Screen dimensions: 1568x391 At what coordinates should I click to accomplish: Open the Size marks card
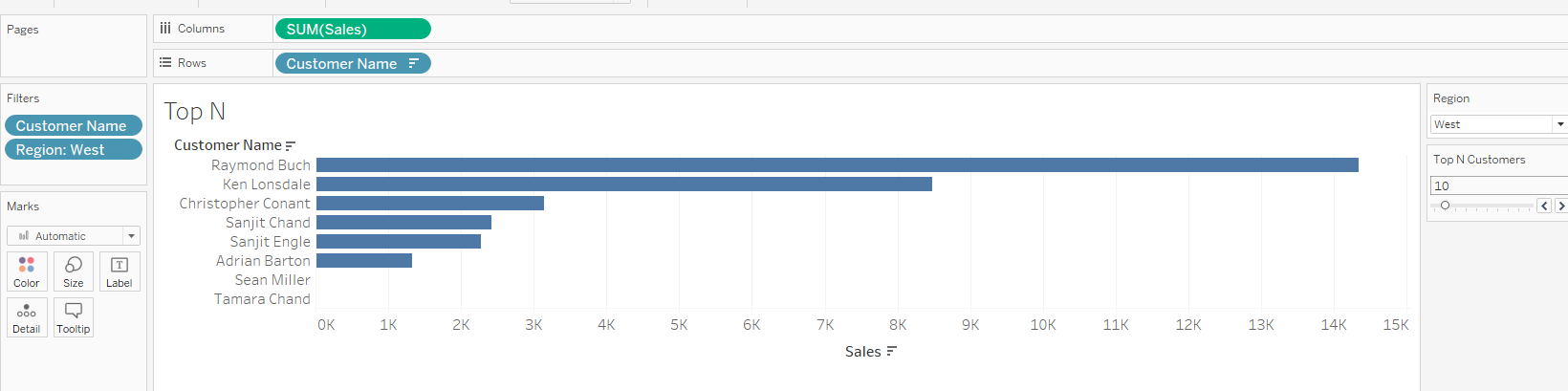coord(74,272)
